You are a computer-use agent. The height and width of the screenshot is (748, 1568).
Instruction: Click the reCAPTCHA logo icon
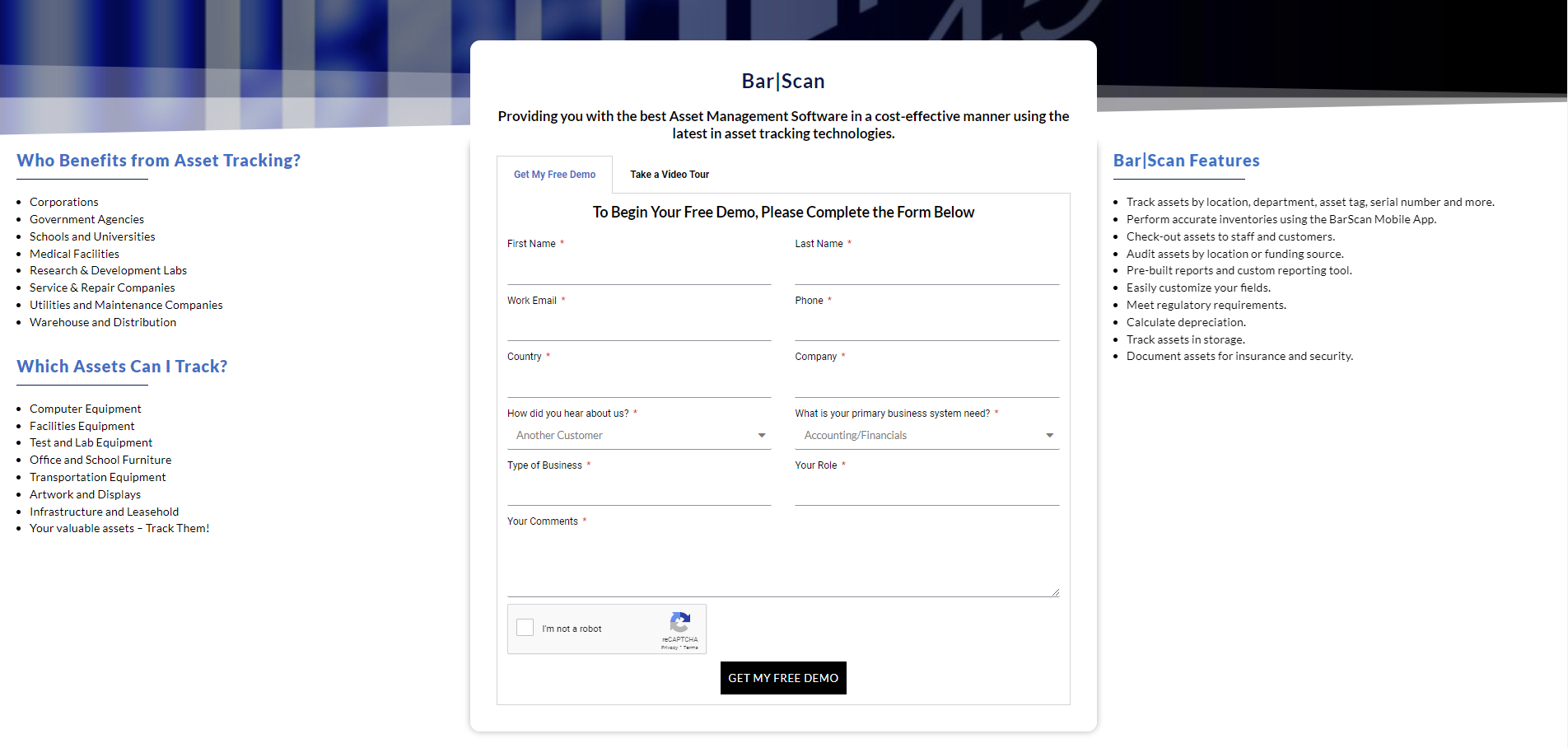pyautogui.click(x=680, y=622)
